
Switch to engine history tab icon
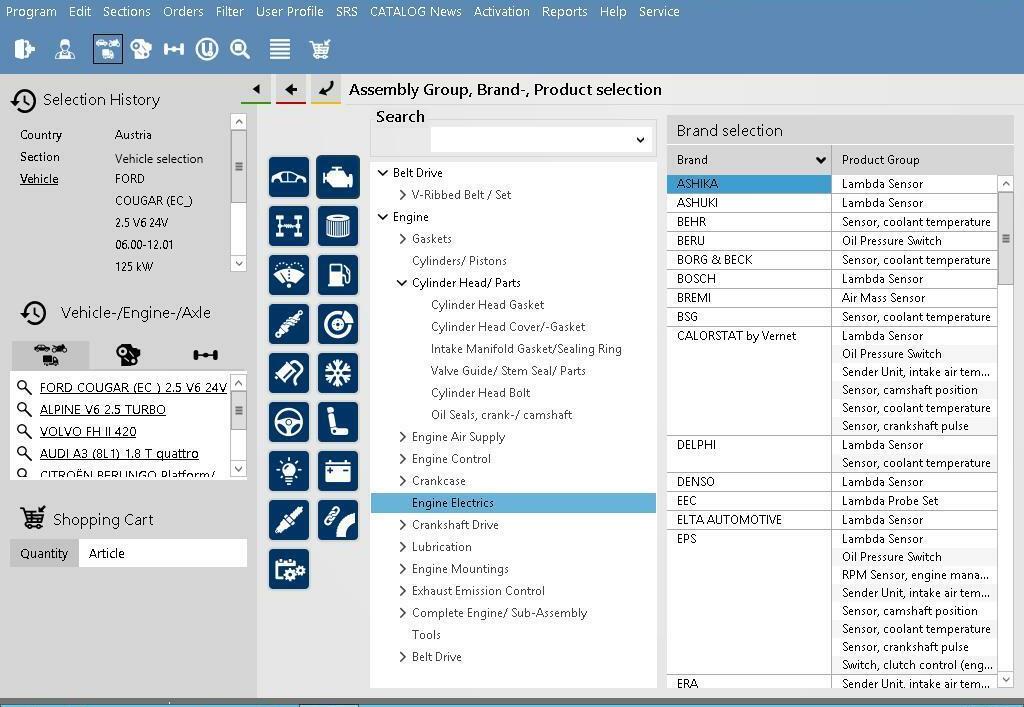click(x=128, y=354)
